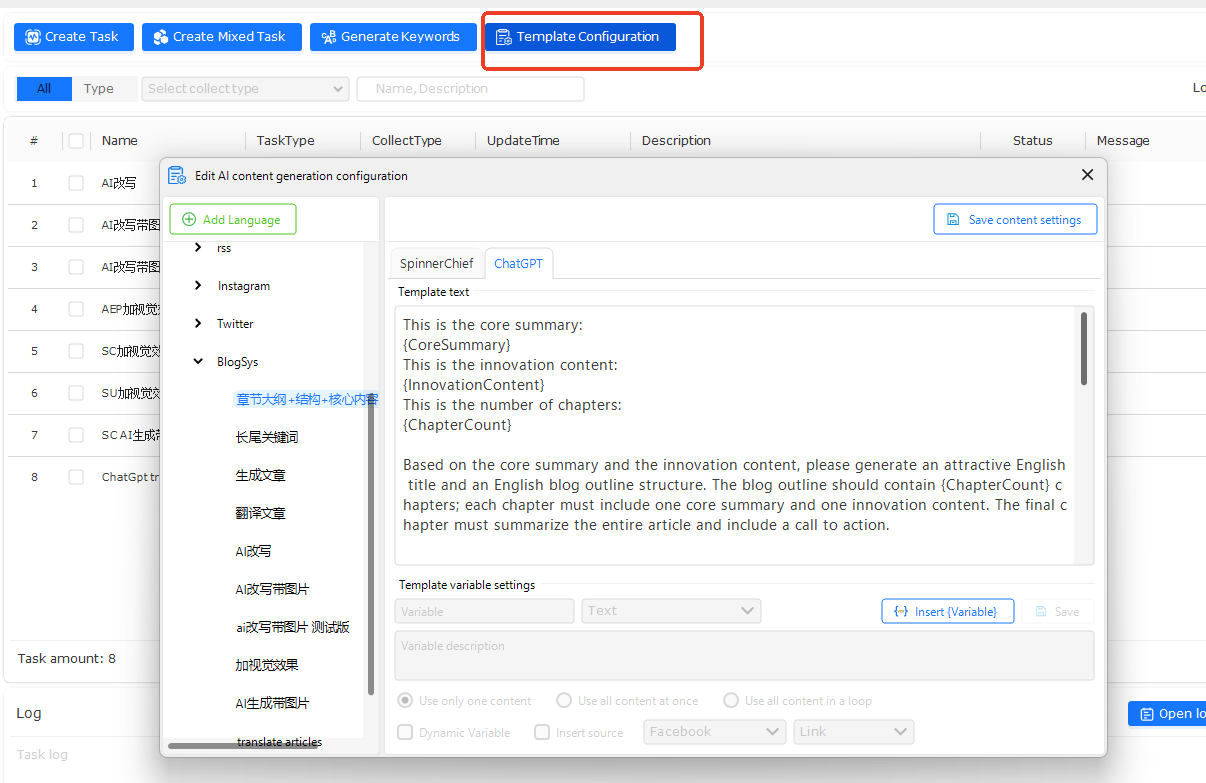Click the floppy disk icon on Save content settings
The image size is (1206, 783).
tap(953, 220)
